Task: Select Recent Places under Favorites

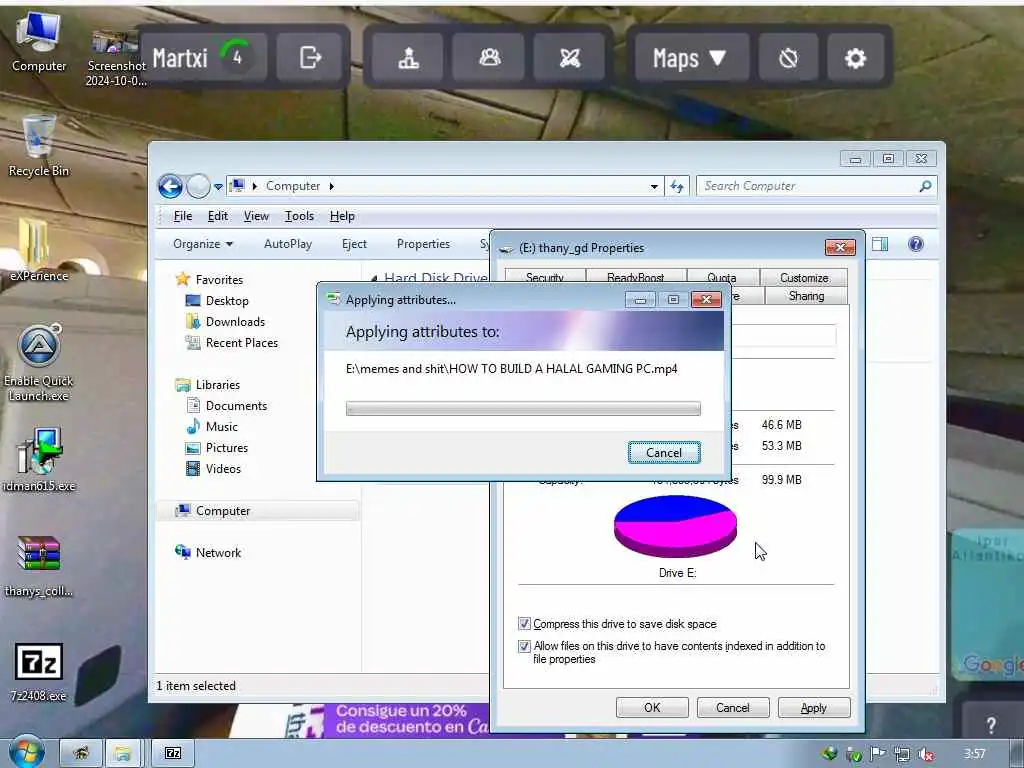Action: click(x=242, y=343)
